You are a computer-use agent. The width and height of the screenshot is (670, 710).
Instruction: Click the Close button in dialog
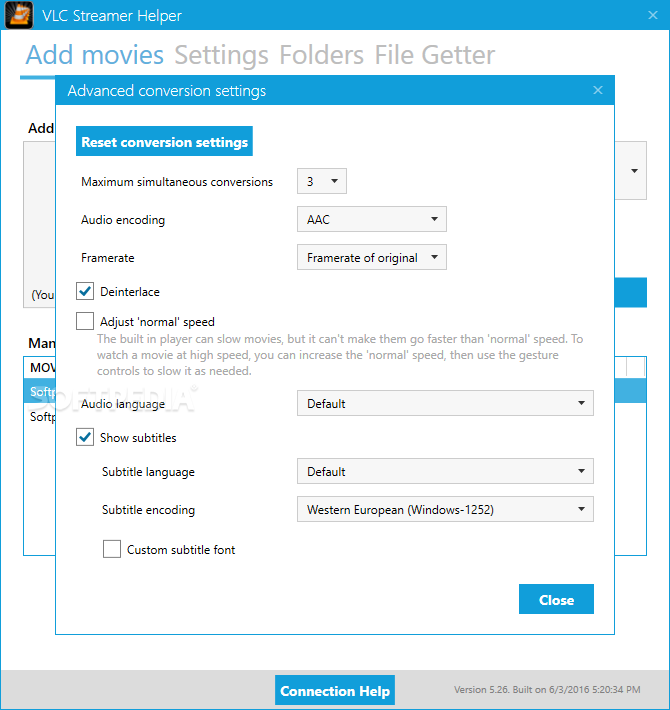[x=556, y=599]
